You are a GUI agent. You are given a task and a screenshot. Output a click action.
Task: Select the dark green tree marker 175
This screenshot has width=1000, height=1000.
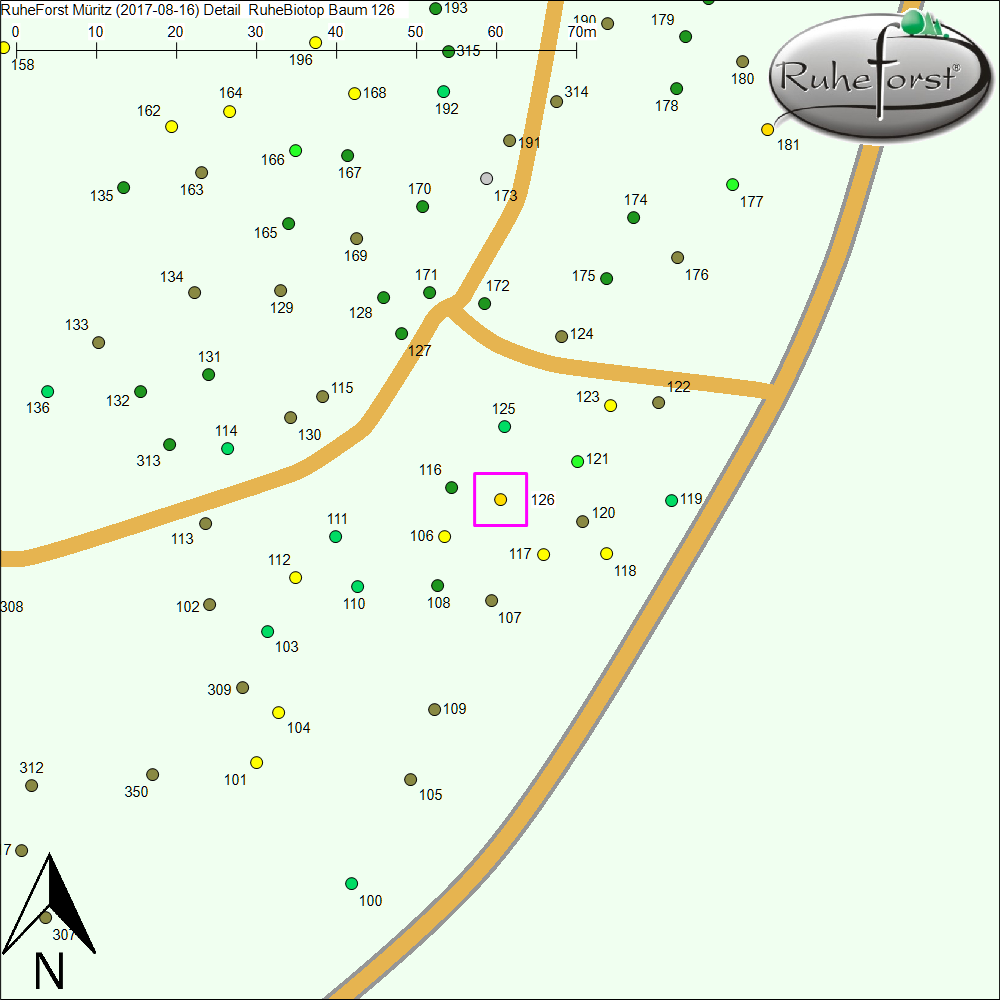coord(606,278)
